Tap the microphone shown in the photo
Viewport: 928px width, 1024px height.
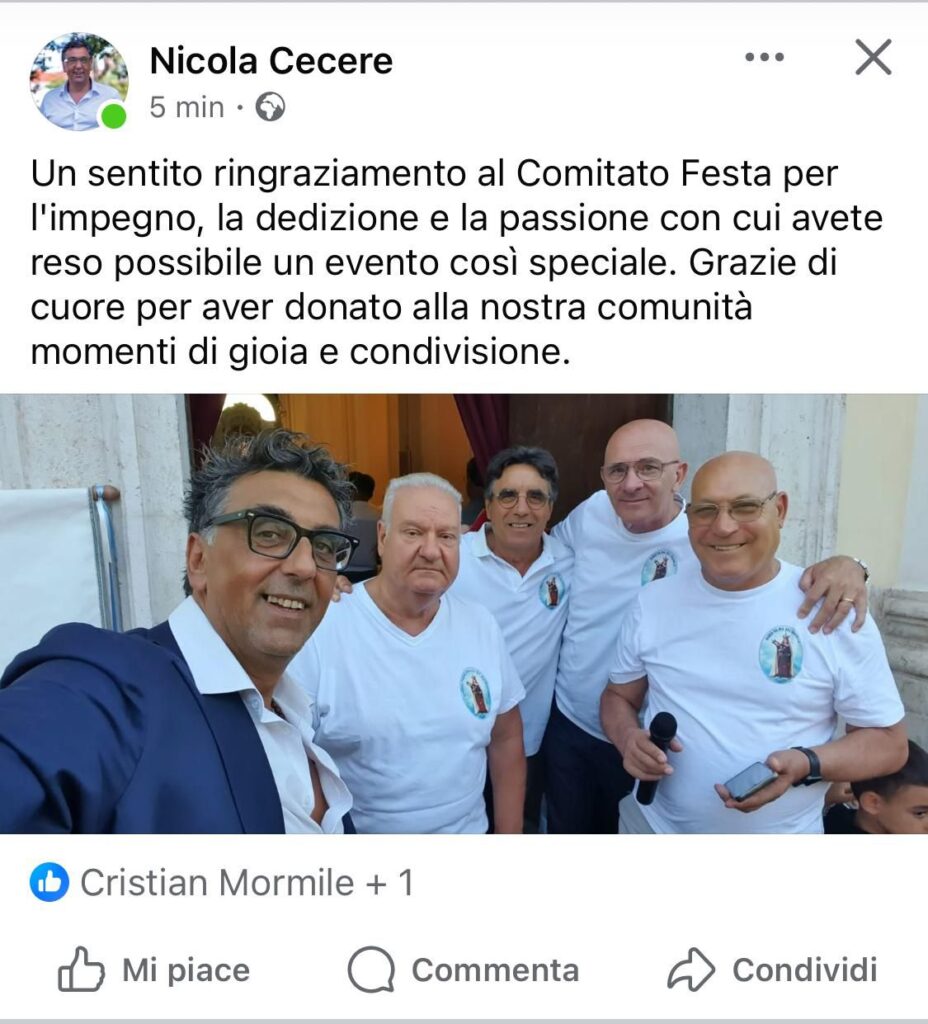tap(656, 757)
